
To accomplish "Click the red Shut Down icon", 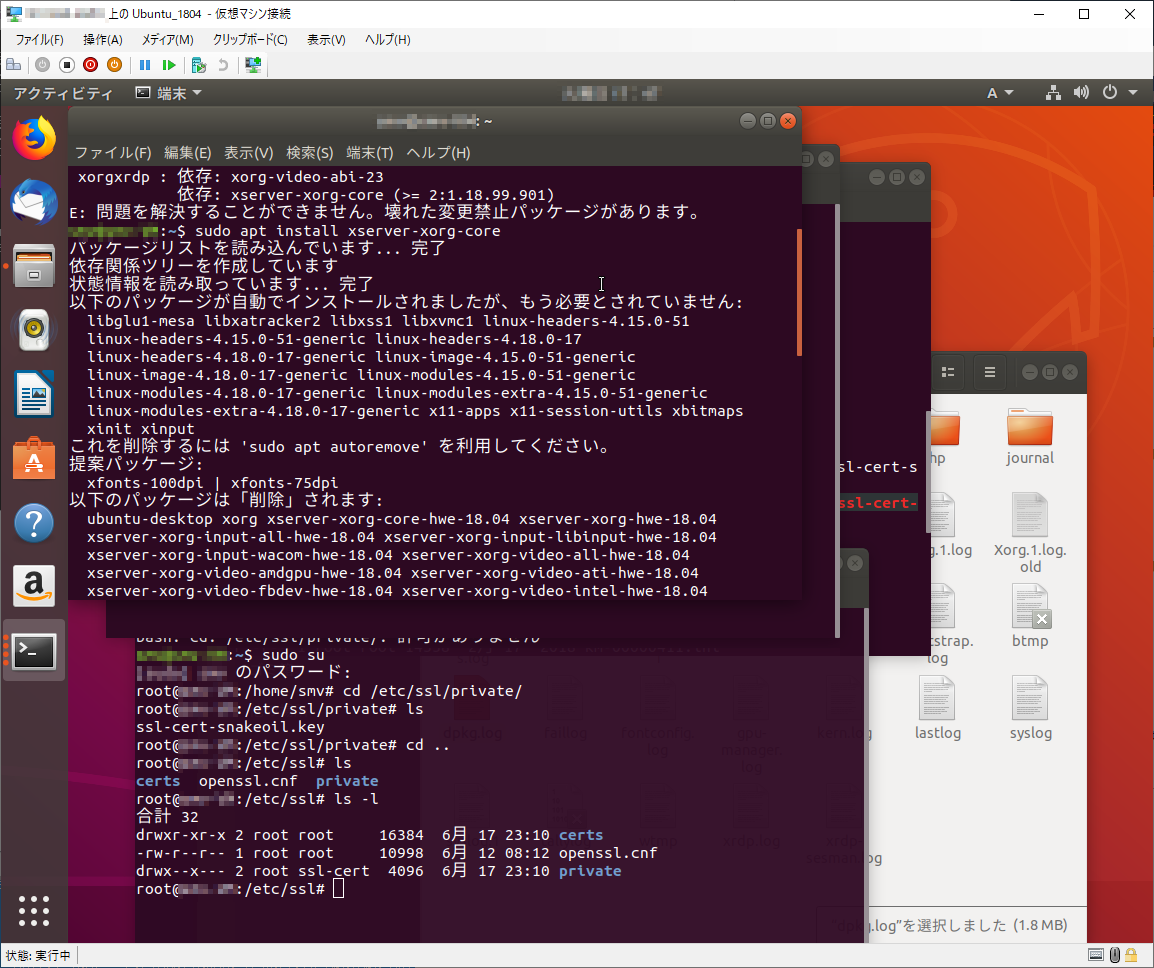I will pyautogui.click(x=91, y=65).
